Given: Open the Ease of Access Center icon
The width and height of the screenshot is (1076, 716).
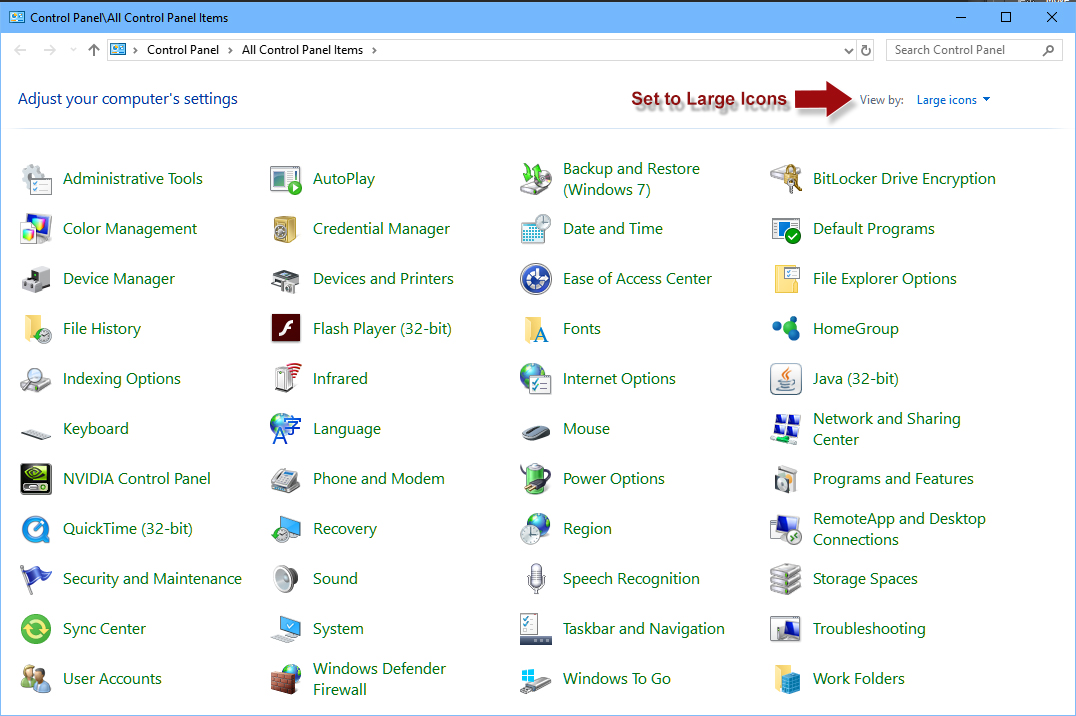Looking at the screenshot, I should click(x=536, y=279).
